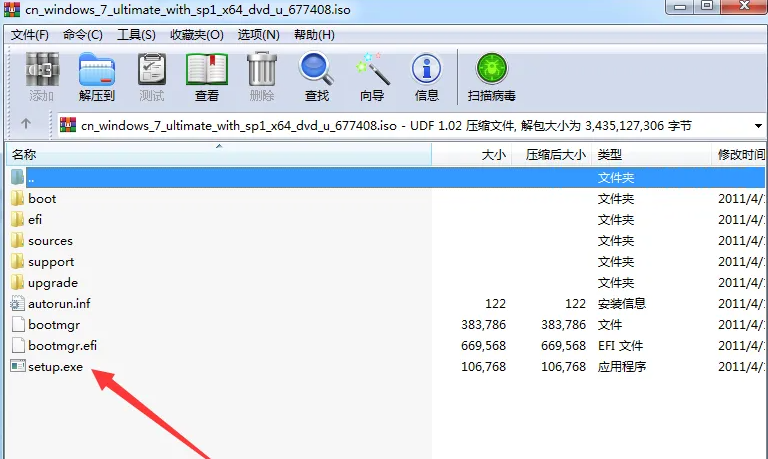Open the 查看 (View) book icon
Viewport: 768px width, 459px height.
pos(207,70)
